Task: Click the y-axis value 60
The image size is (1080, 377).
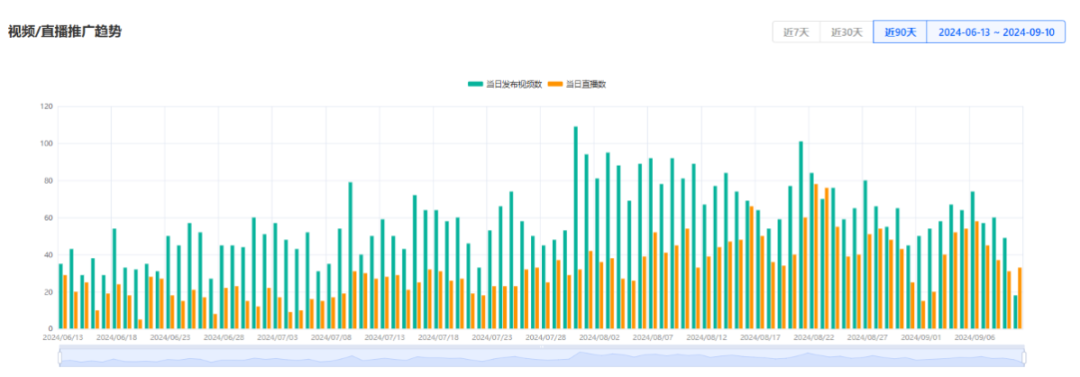Action: 49,218
